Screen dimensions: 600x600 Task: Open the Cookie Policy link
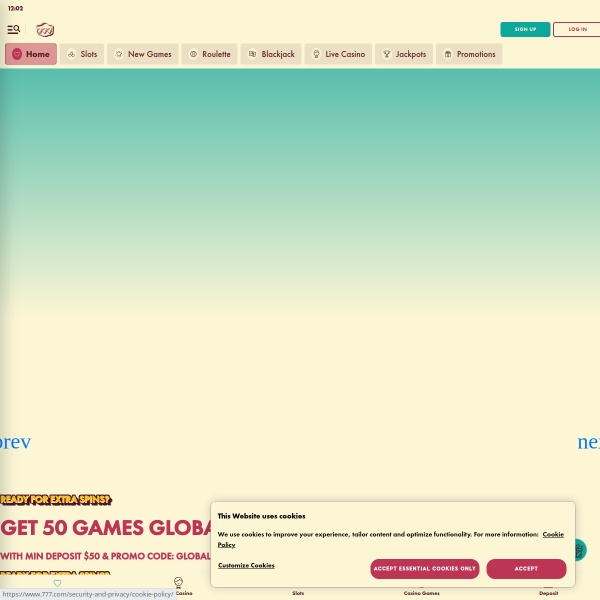tap(553, 534)
